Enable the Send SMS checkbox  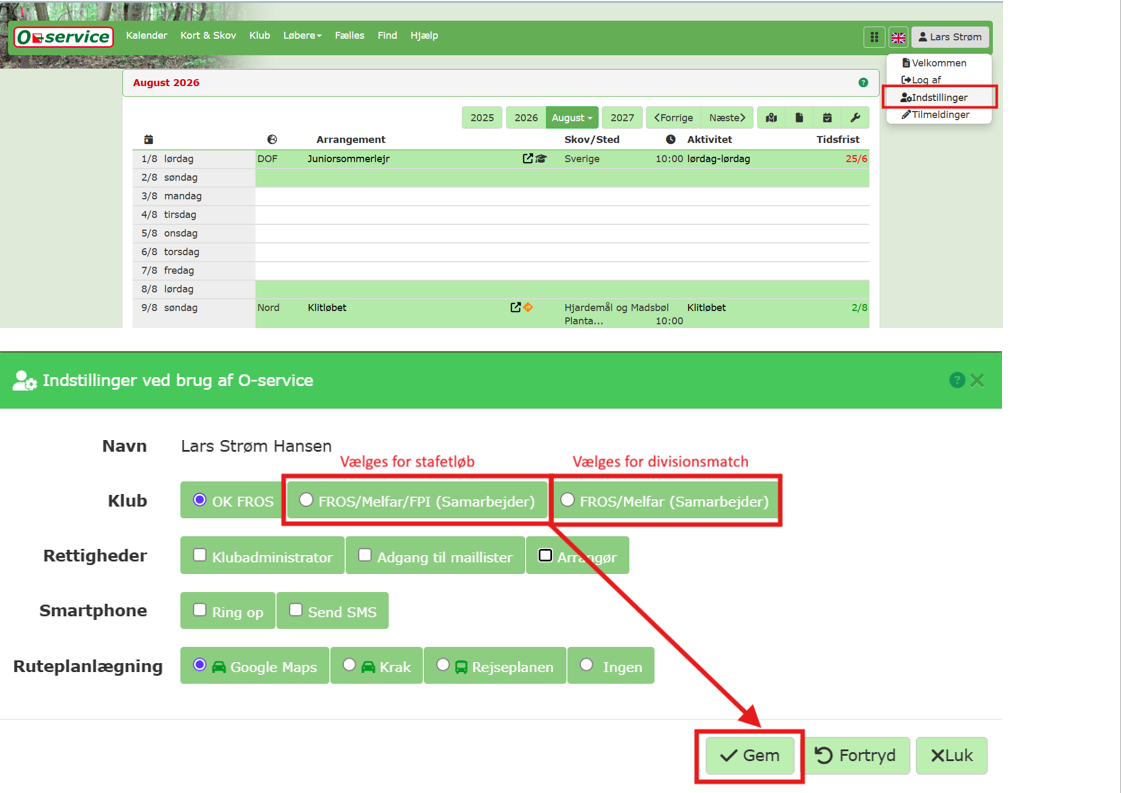pos(295,610)
